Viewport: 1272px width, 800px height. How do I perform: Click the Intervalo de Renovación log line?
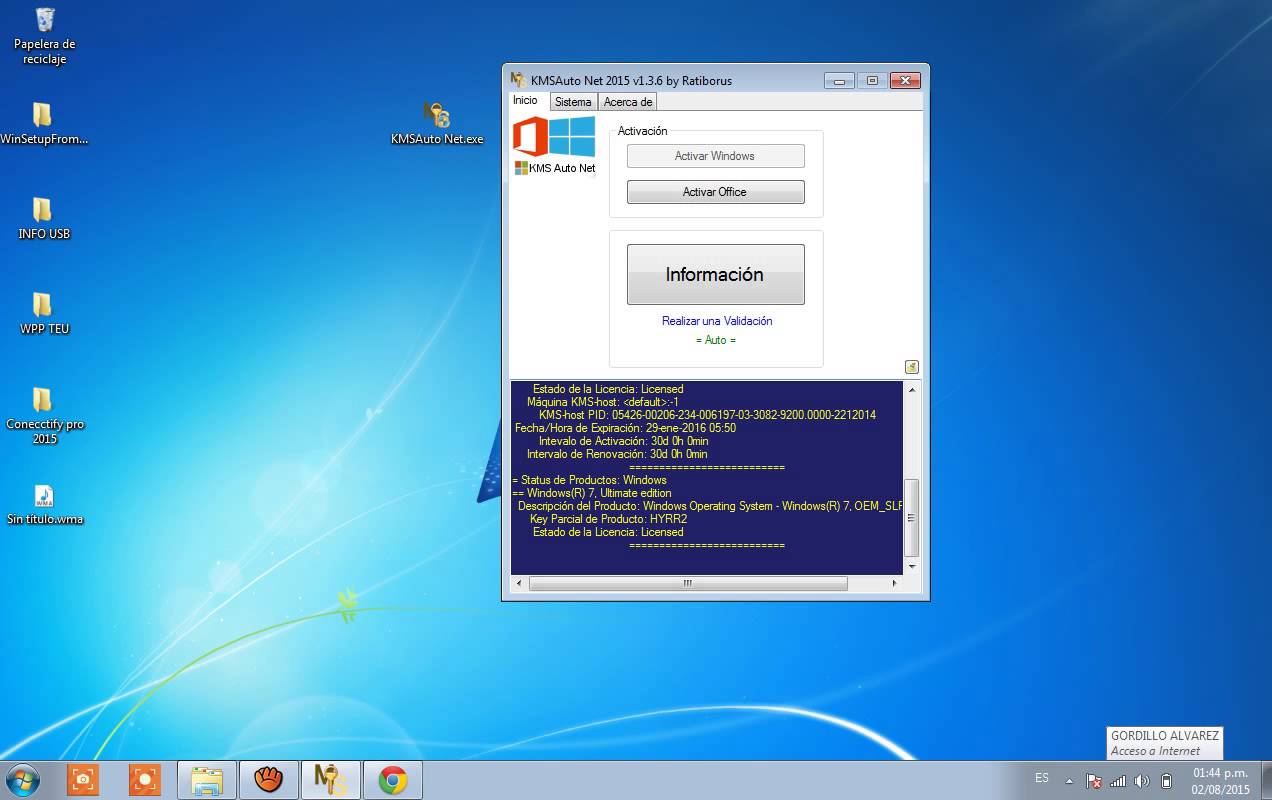617,454
